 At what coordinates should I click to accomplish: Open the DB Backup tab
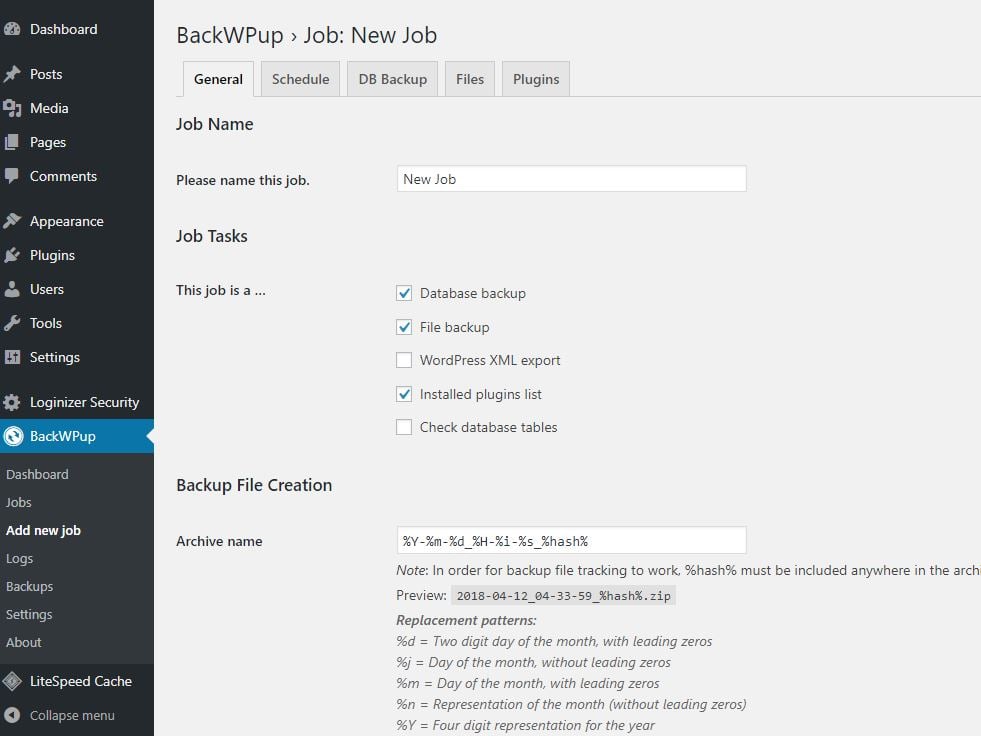[392, 79]
